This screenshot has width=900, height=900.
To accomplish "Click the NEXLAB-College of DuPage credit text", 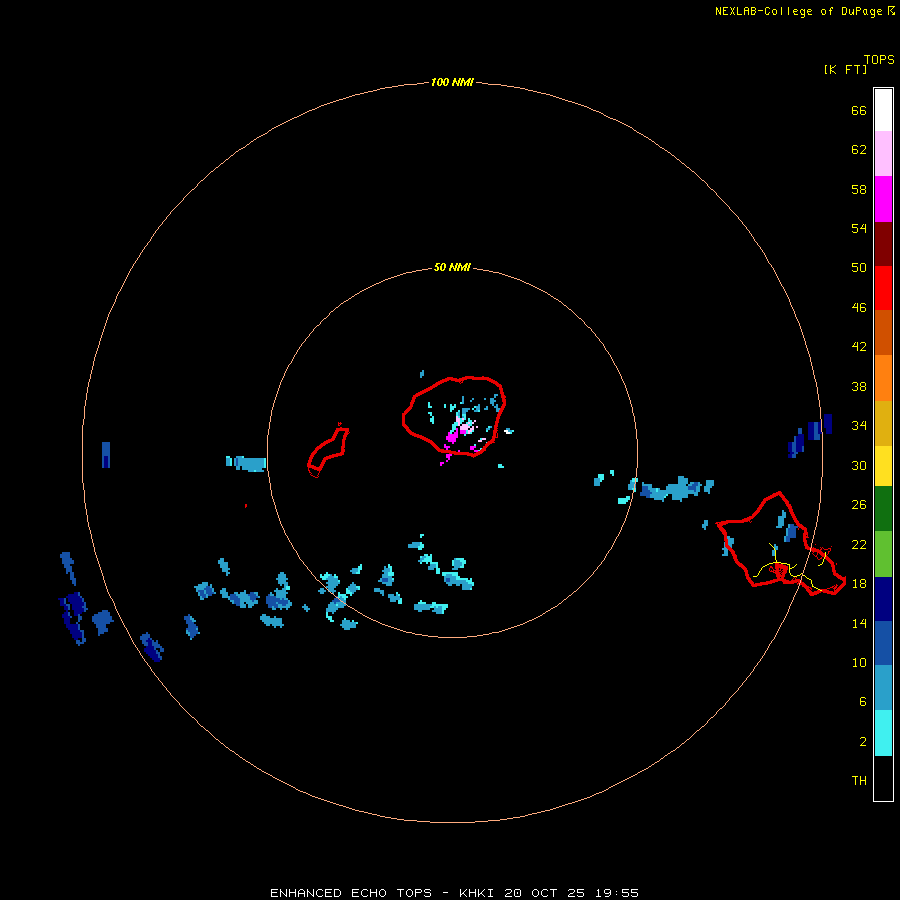I will click(798, 11).
